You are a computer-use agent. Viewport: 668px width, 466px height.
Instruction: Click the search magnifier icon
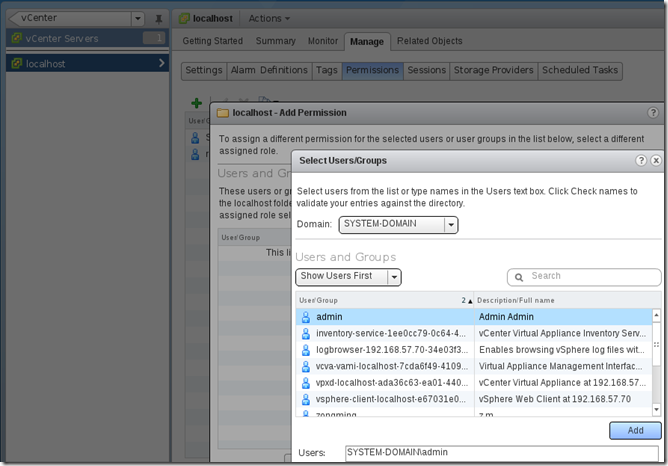point(518,277)
